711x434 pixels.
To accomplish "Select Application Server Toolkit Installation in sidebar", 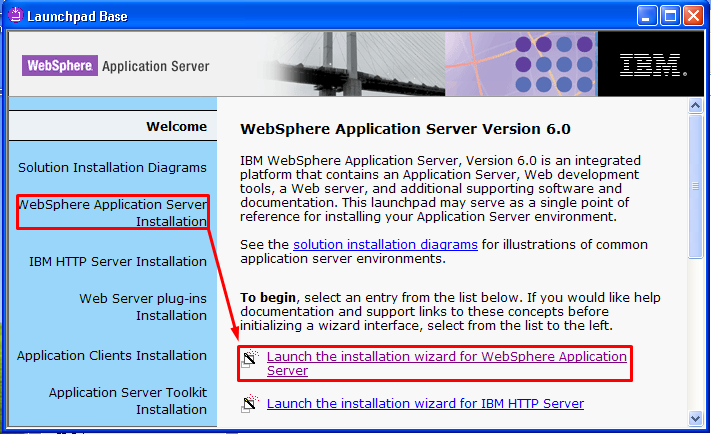I will (128, 400).
